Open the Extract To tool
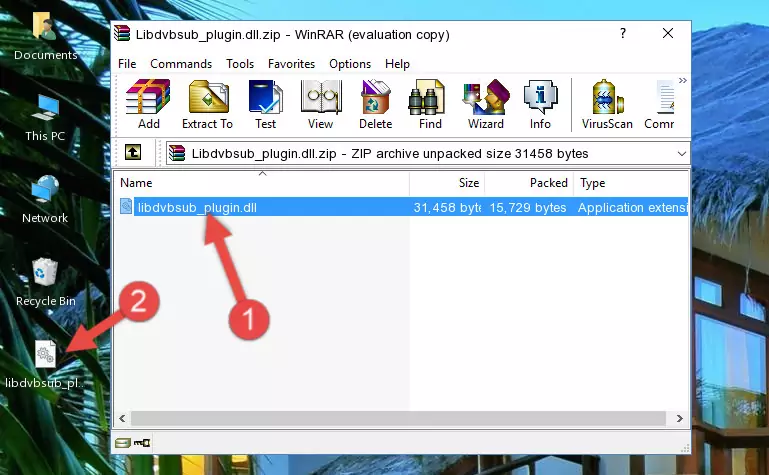Image resolution: width=769 pixels, height=475 pixels. (x=207, y=104)
